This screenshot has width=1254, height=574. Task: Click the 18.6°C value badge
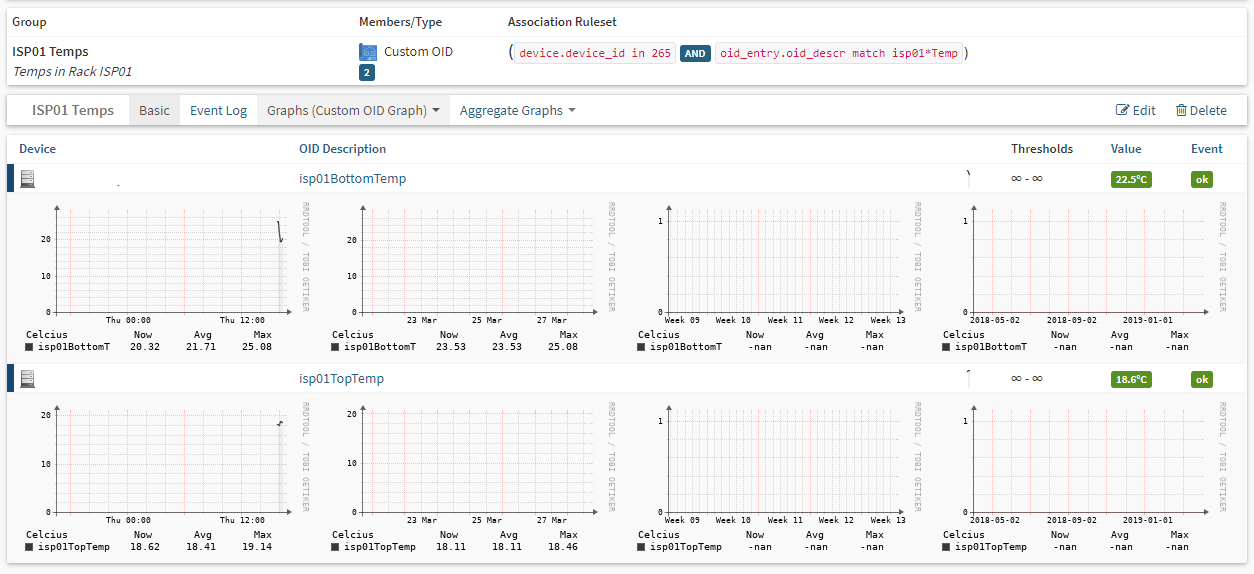[1131, 380]
